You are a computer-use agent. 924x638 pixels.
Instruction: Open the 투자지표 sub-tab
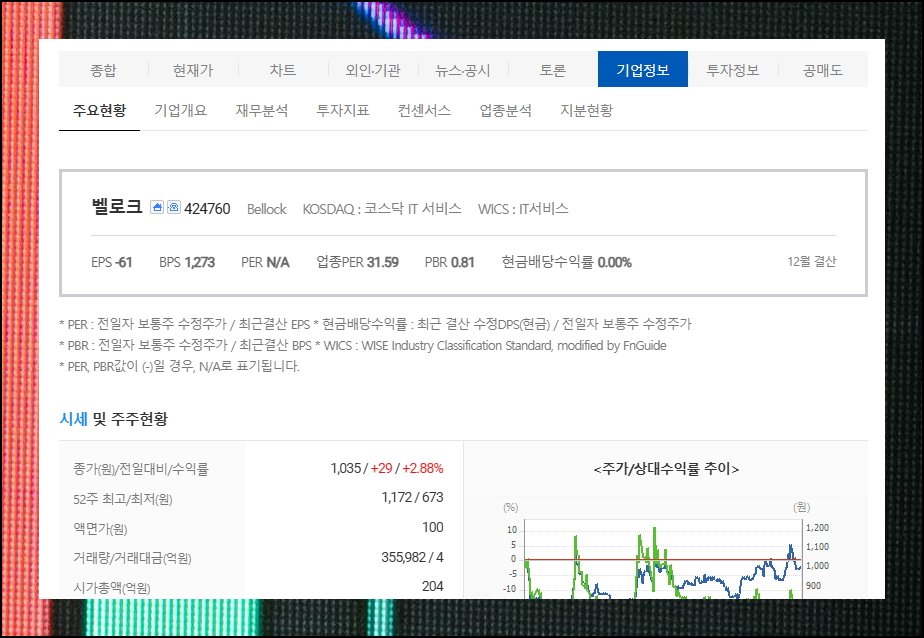343,111
